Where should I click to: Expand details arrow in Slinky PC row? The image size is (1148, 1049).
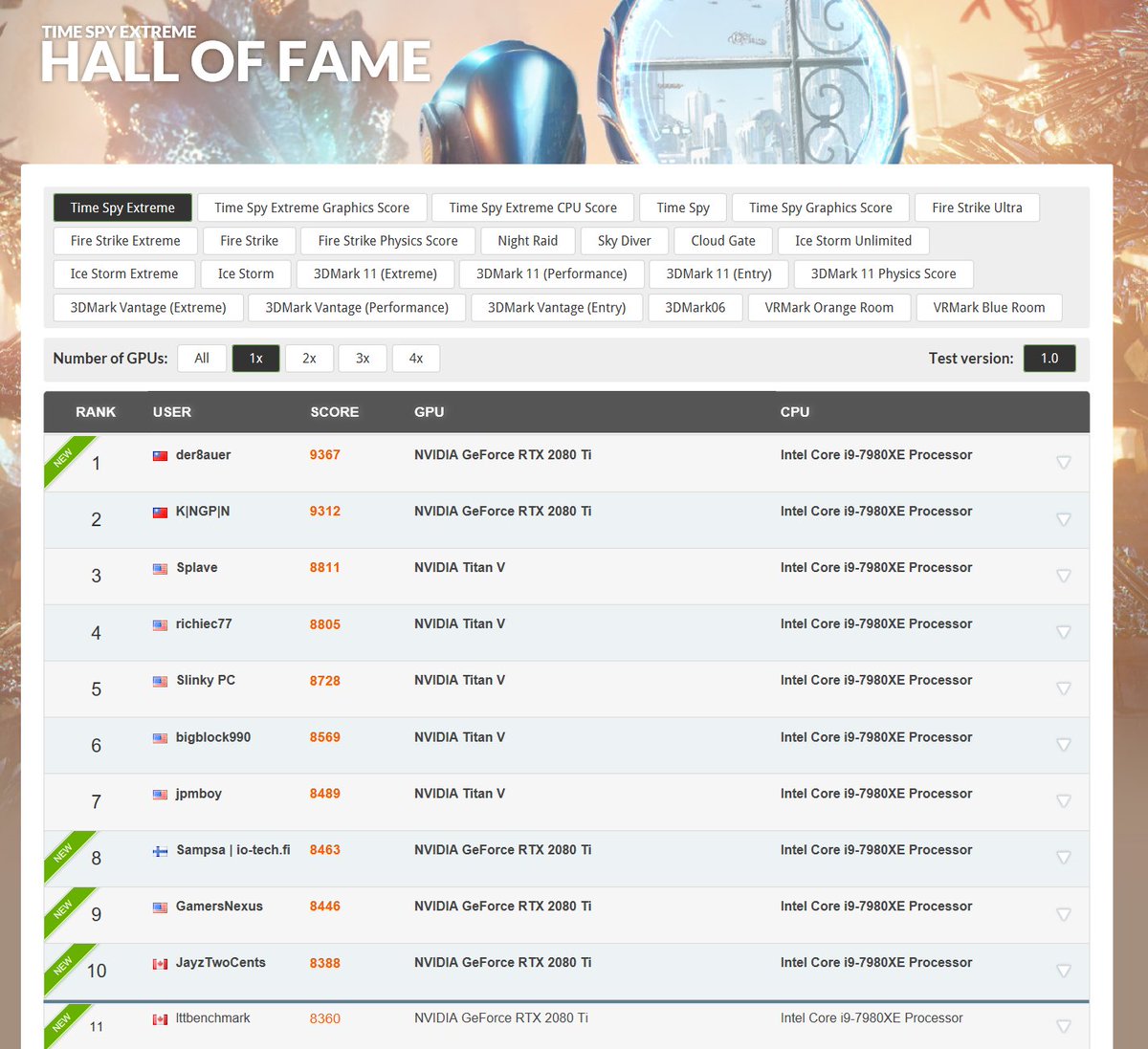click(x=1063, y=688)
